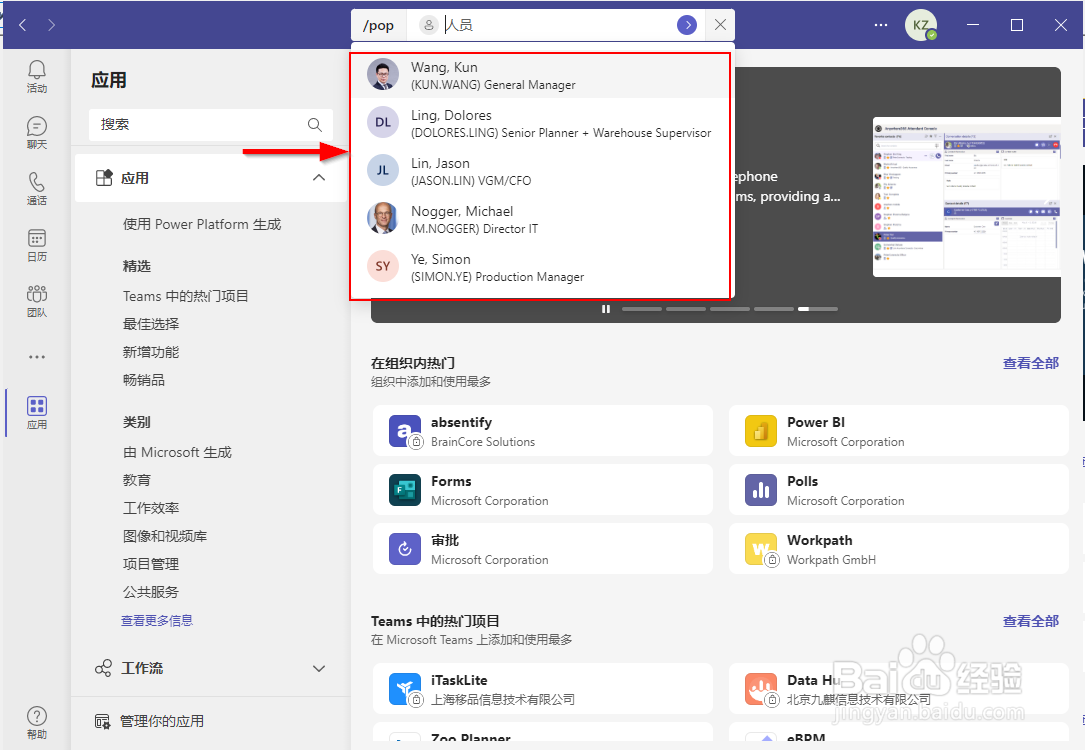Open the Power BI app icon

coord(761,431)
